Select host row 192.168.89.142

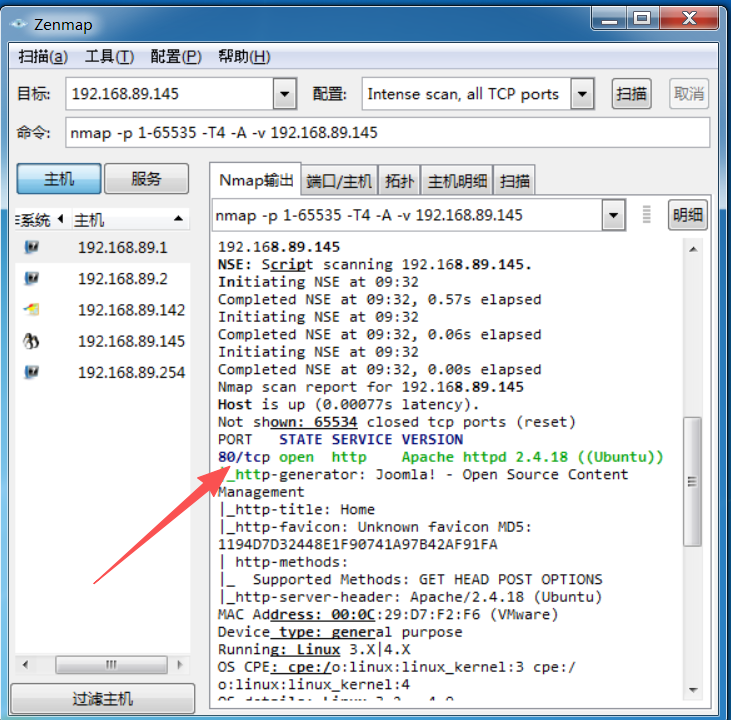(103, 310)
